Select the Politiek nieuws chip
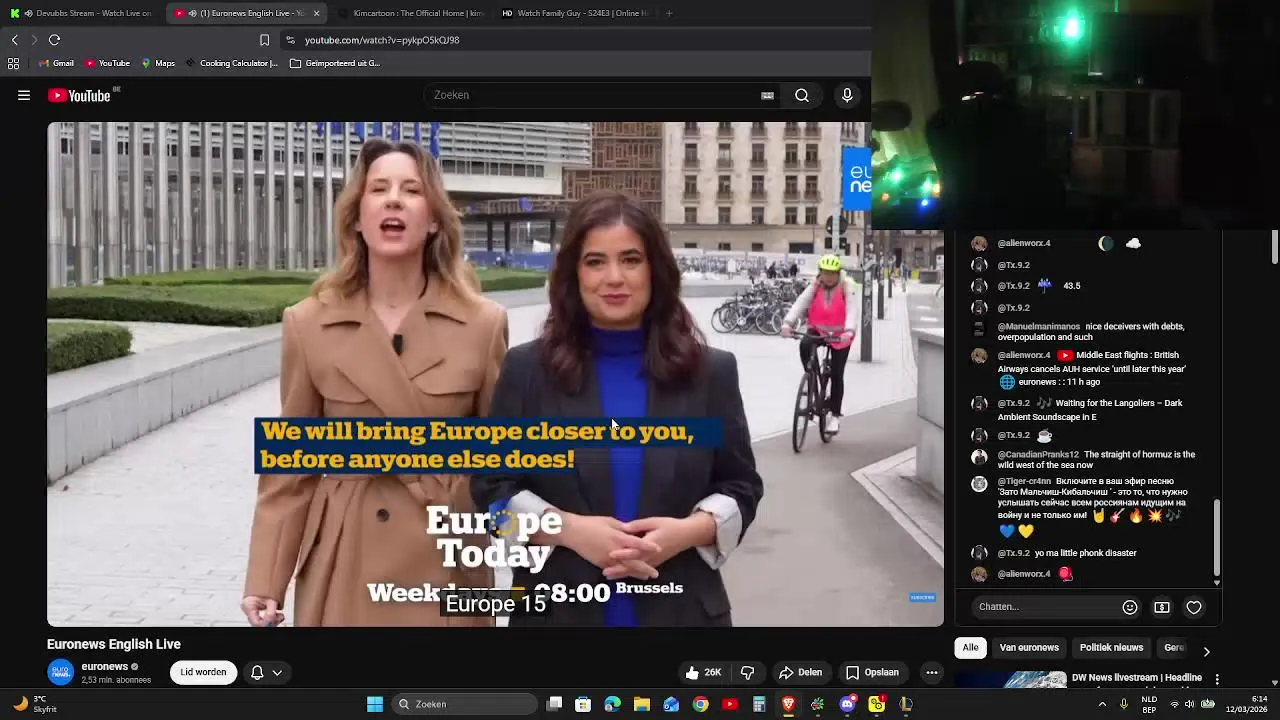This screenshot has width=1280, height=720. coord(1111,647)
